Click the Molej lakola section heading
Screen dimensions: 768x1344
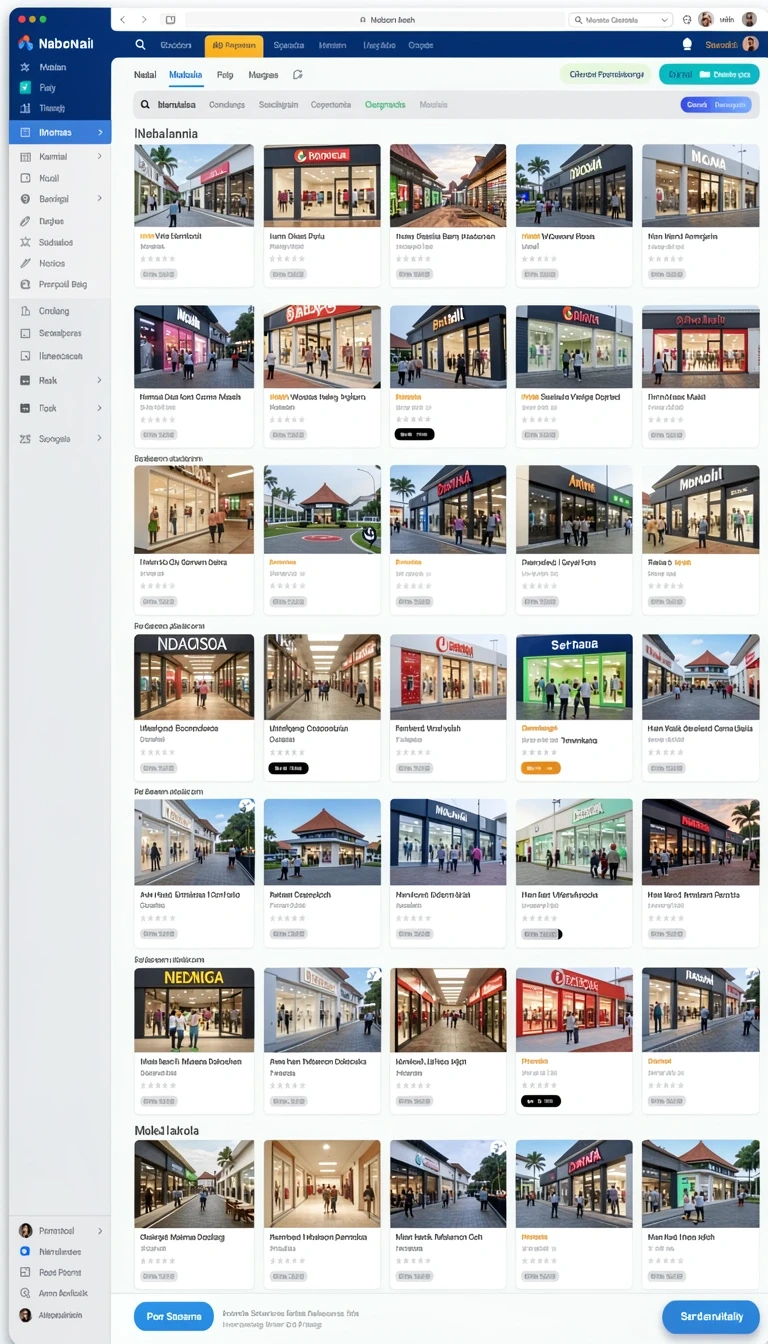click(x=167, y=1130)
